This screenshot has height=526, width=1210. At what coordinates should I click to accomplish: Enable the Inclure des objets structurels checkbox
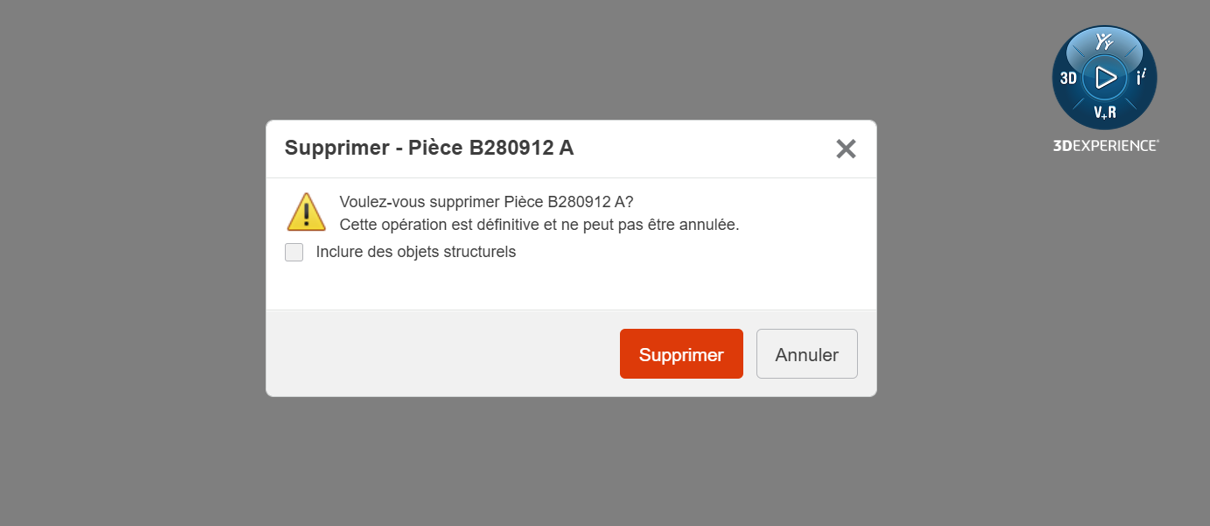[294, 252]
